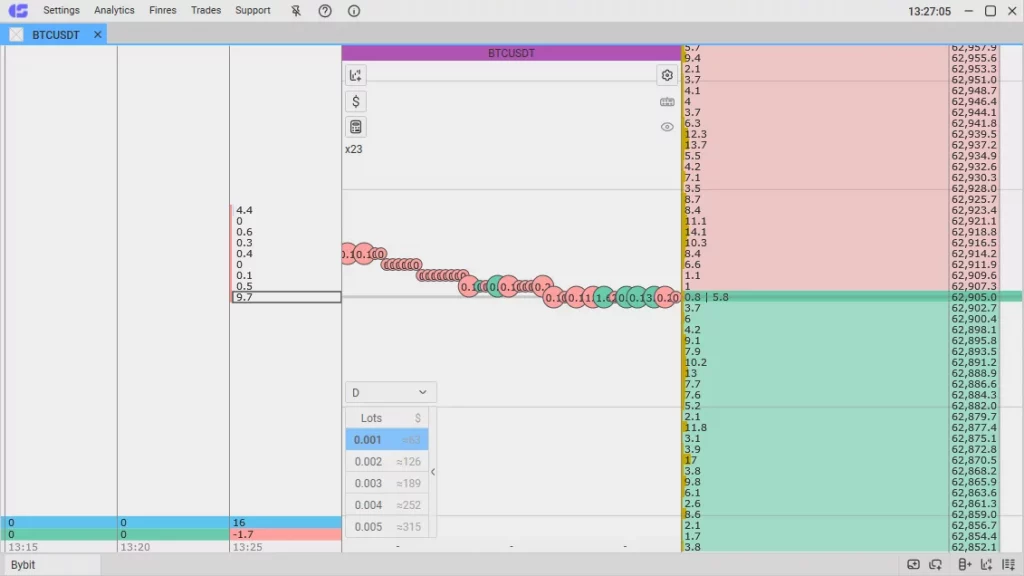Viewport: 1024px width, 576px height.
Task: Open DOM settings via the gear icon
Action: (x=667, y=74)
